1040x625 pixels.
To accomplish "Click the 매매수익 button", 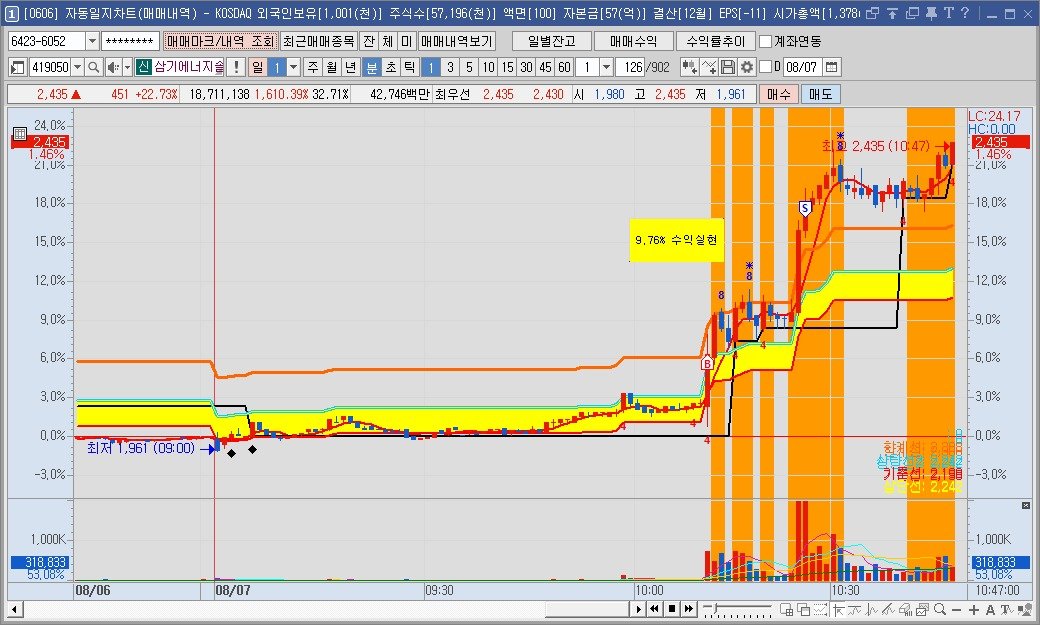I will (x=632, y=42).
